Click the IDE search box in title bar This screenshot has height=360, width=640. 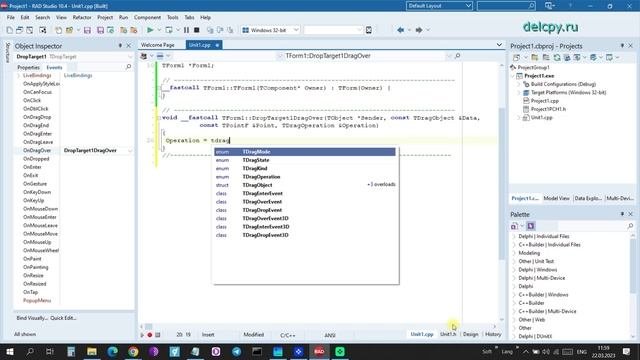click(x=506, y=6)
